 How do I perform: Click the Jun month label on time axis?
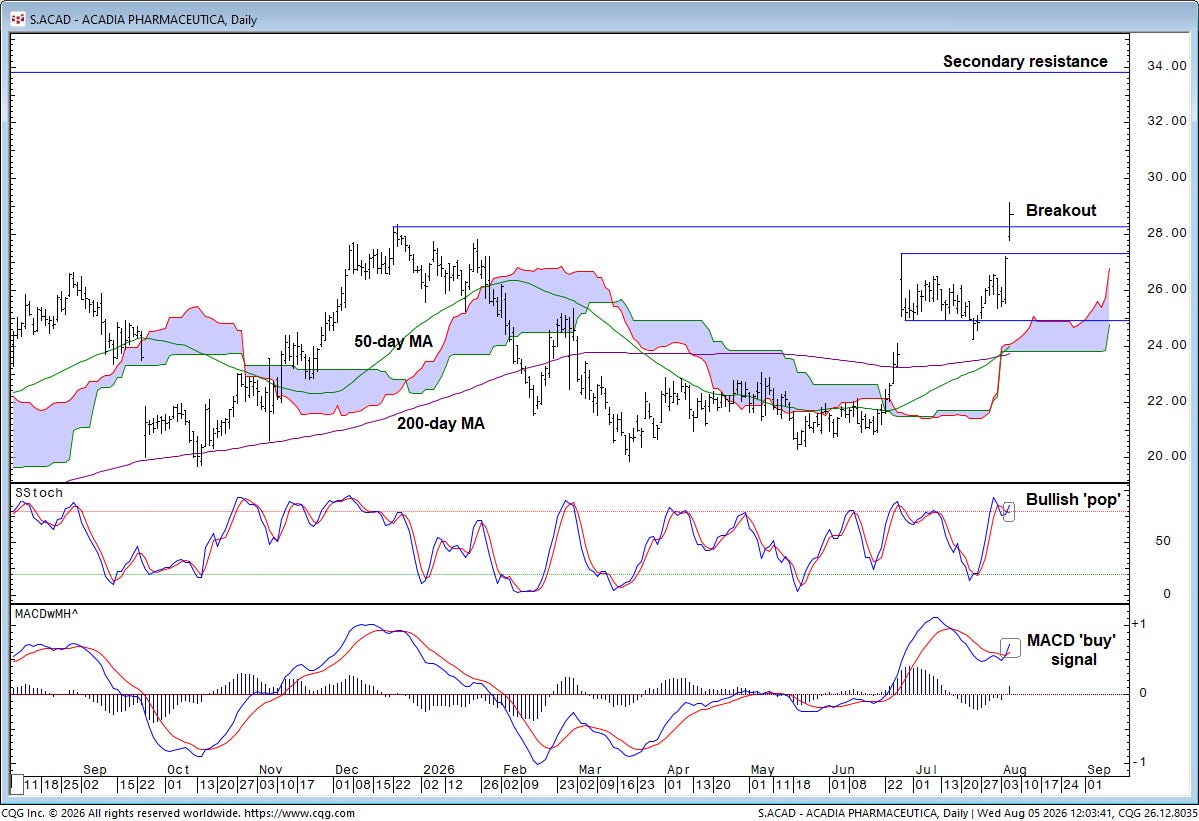pyautogui.click(x=843, y=770)
